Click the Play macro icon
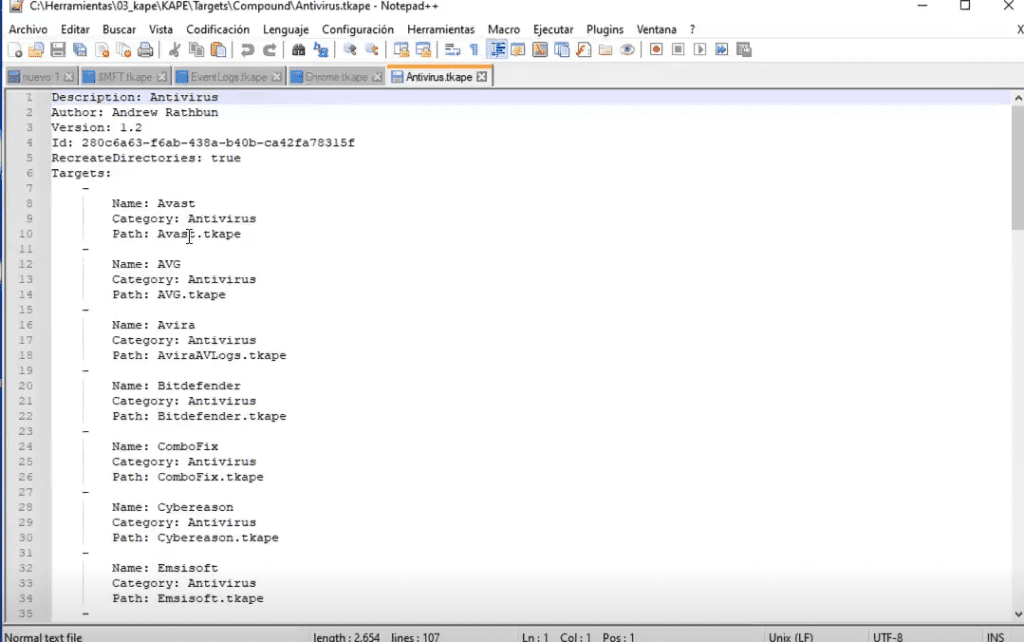Viewport: 1024px width, 642px height. coord(699,50)
